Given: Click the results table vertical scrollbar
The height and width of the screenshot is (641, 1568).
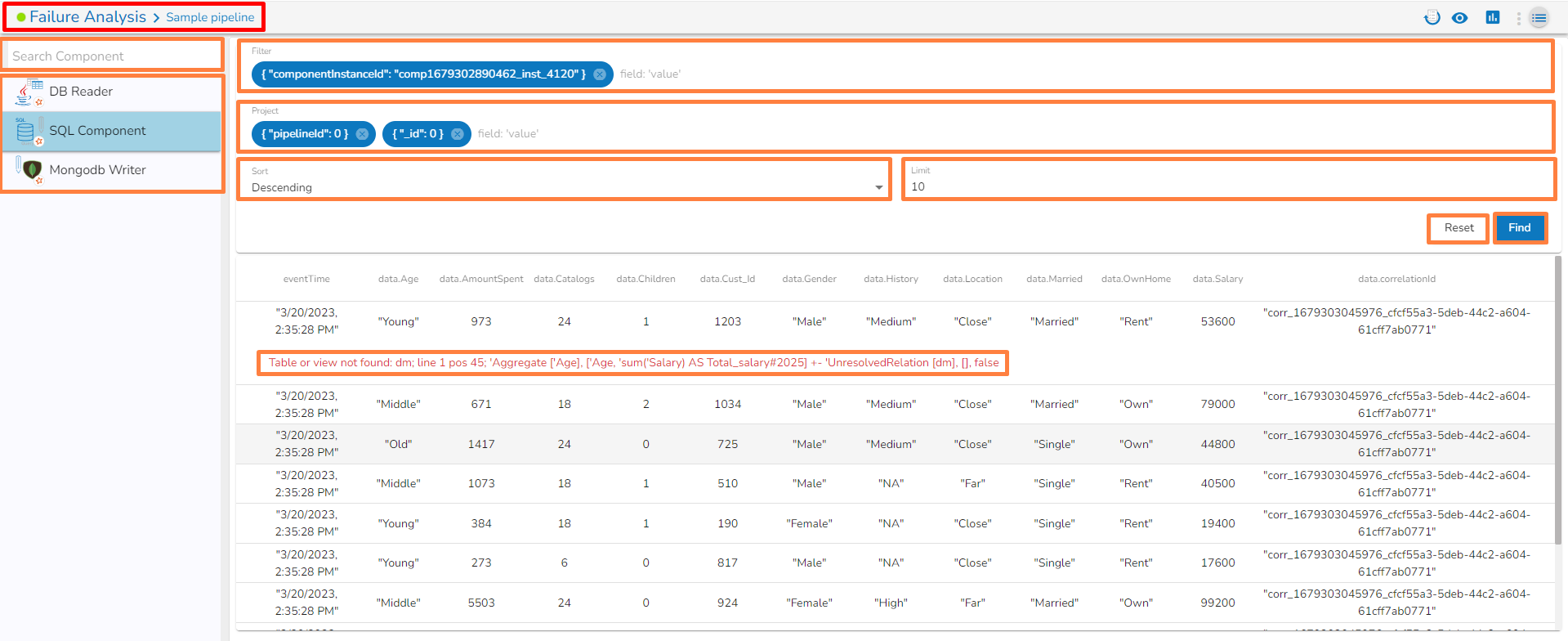Looking at the screenshot, I should 1557,401.
